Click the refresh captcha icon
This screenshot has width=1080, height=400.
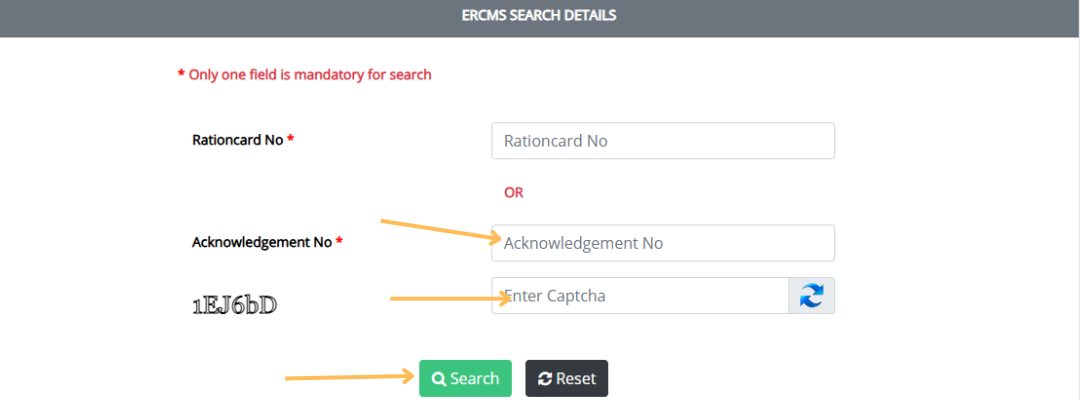click(812, 296)
